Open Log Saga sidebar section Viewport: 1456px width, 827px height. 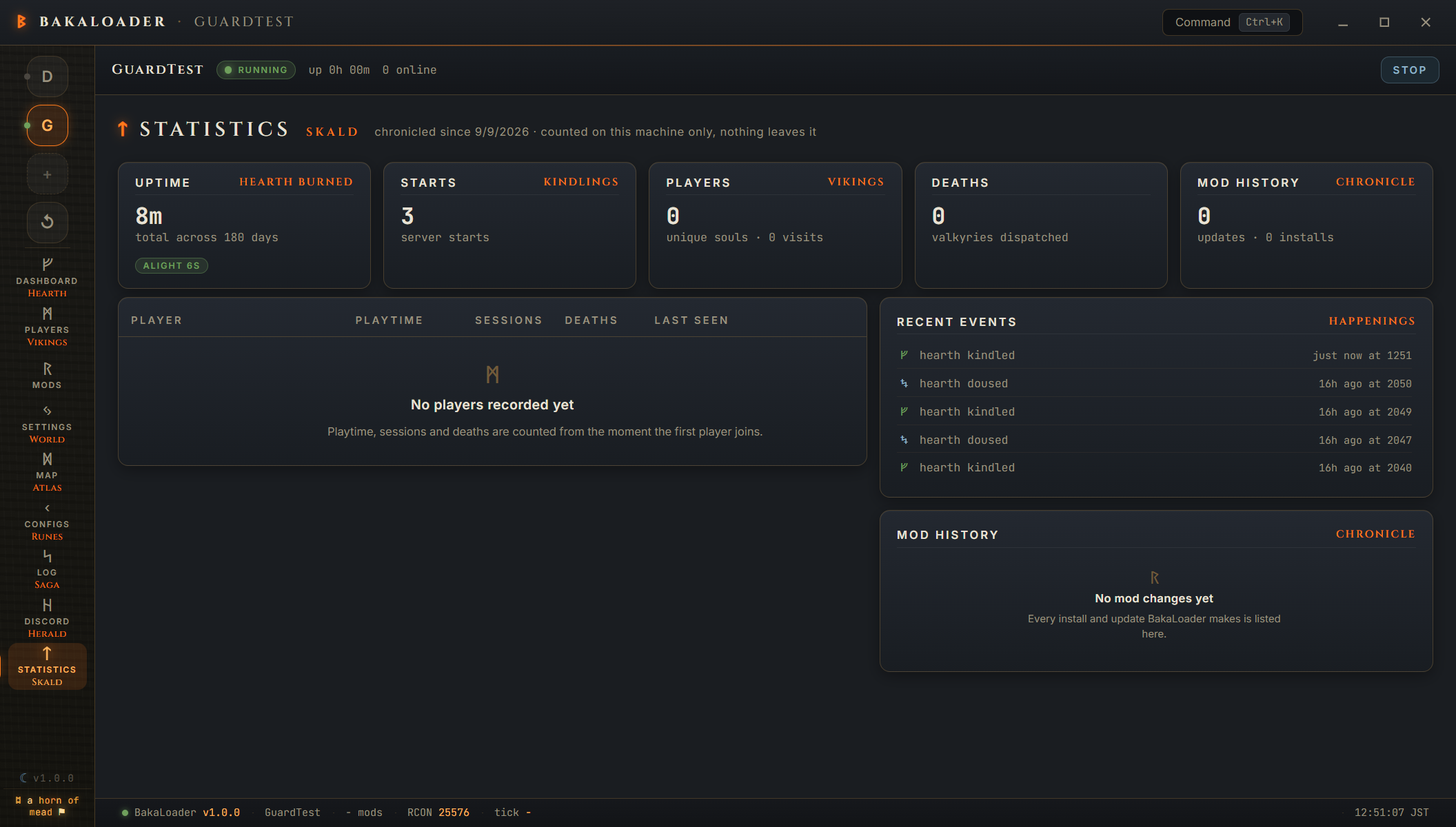[x=47, y=570]
